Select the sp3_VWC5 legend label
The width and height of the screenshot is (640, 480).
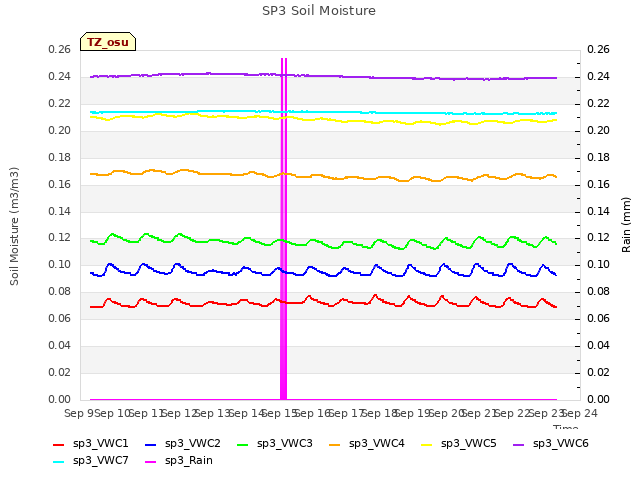tap(469, 443)
